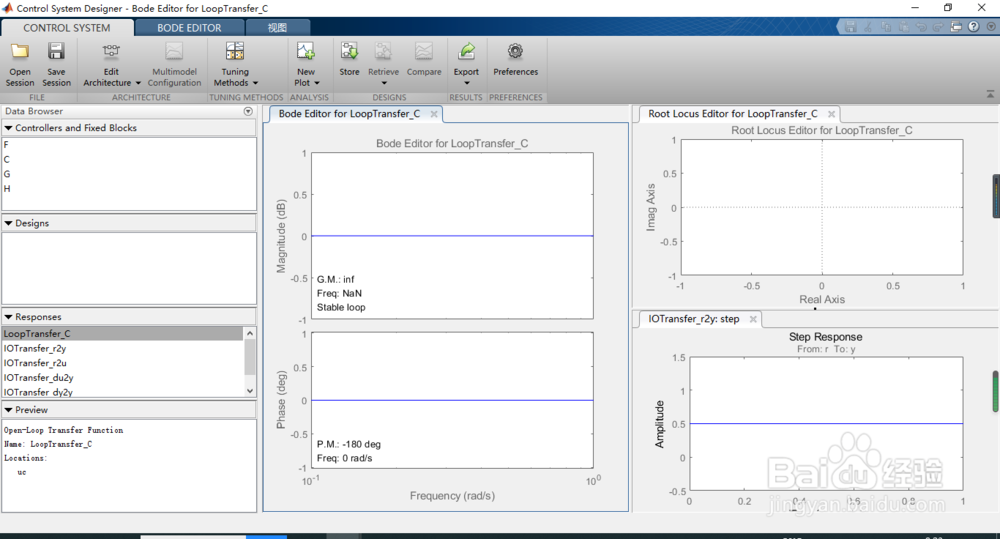Collapse the Responses section

coord(8,317)
